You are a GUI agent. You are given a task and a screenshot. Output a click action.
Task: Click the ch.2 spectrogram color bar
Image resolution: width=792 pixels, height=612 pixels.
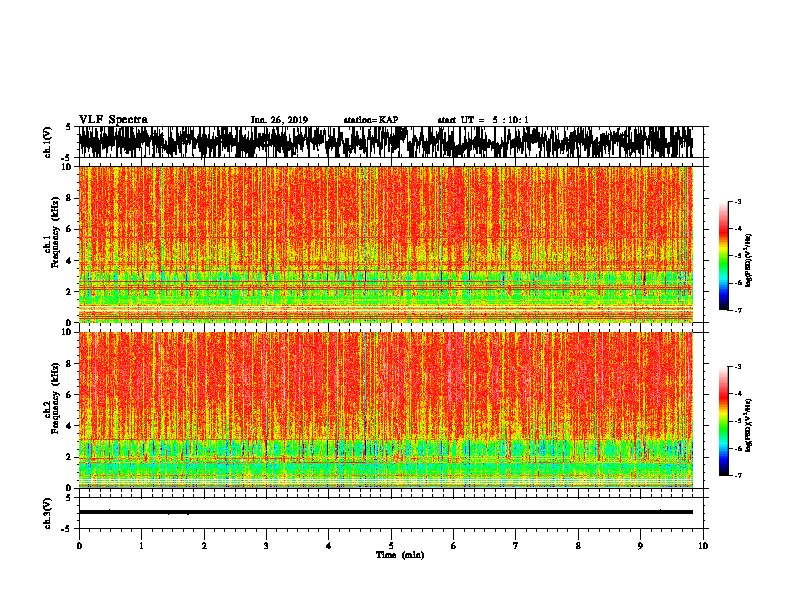click(x=723, y=421)
